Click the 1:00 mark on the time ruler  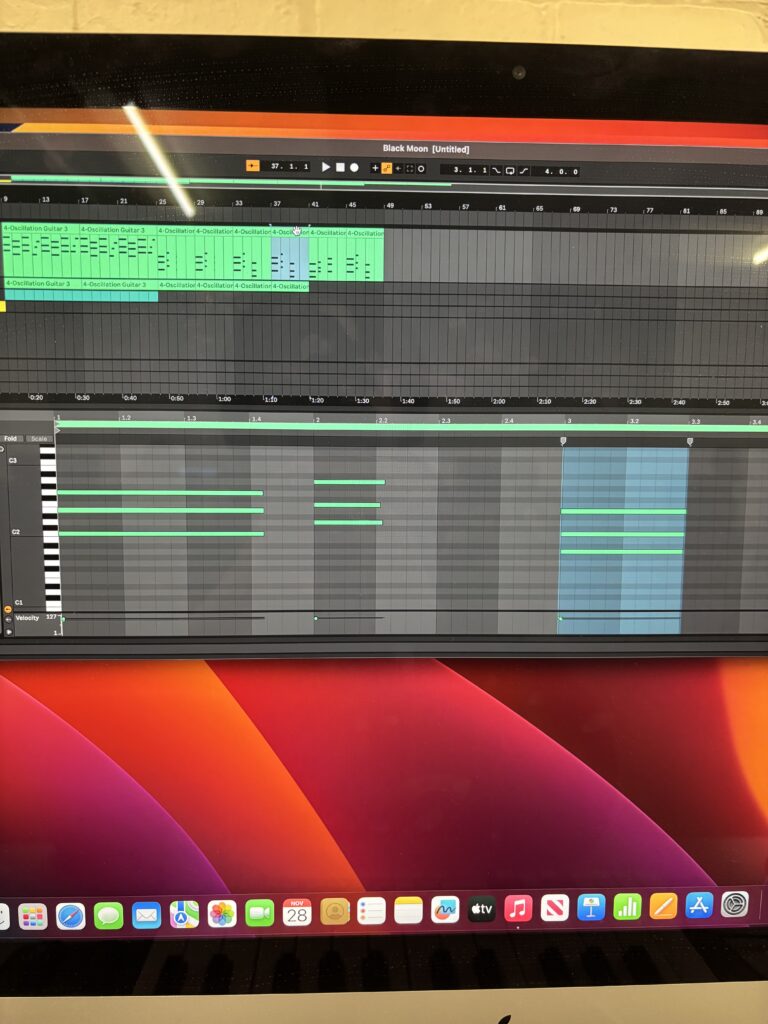coord(224,398)
